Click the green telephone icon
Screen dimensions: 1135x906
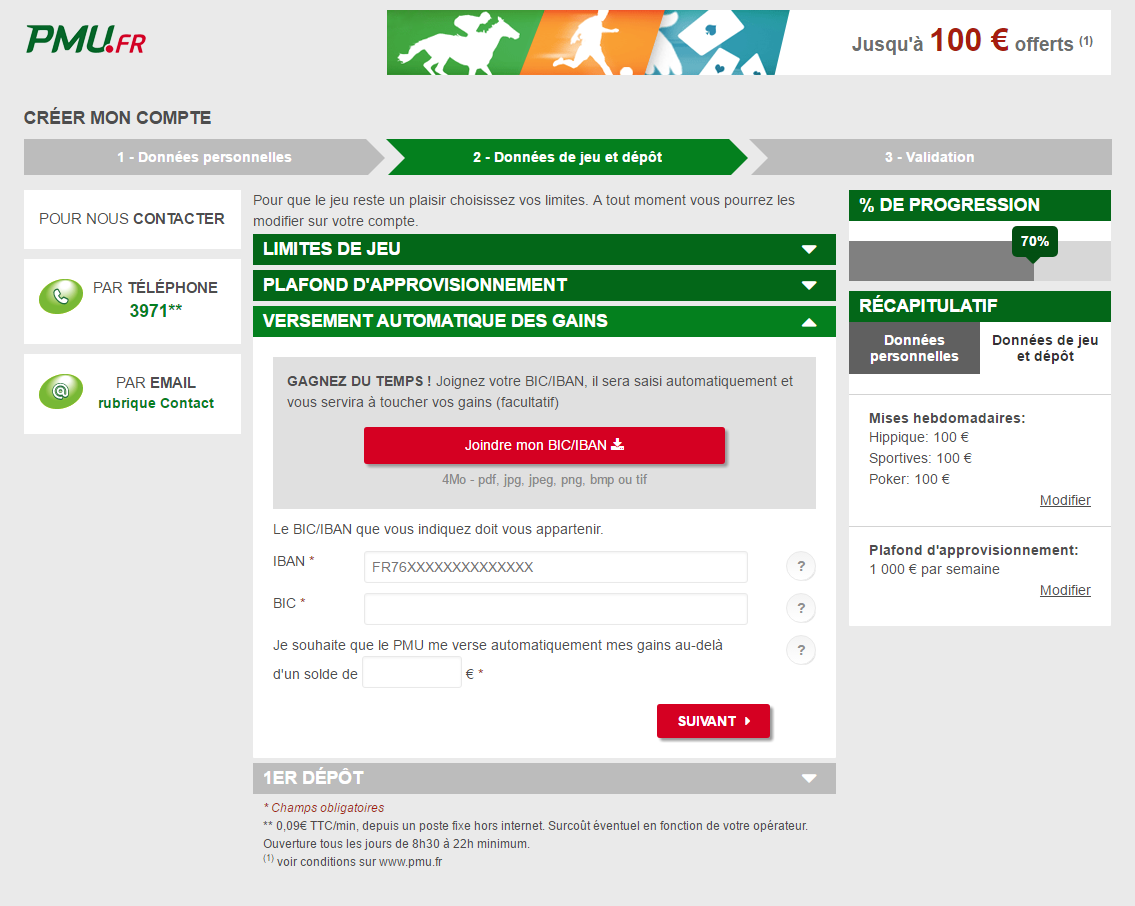[60, 297]
